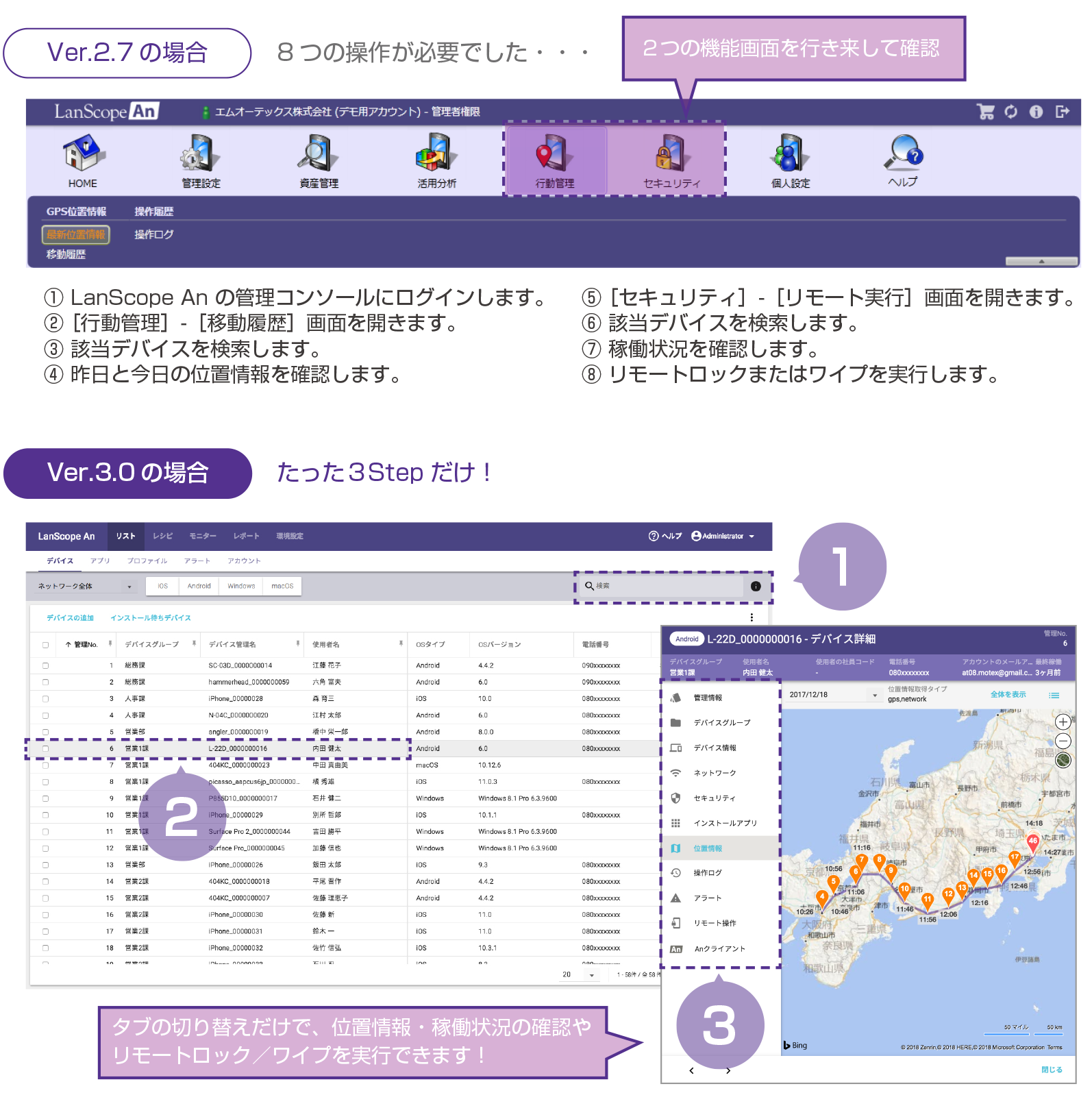Switch to the 環境設定 tab

coord(290,536)
